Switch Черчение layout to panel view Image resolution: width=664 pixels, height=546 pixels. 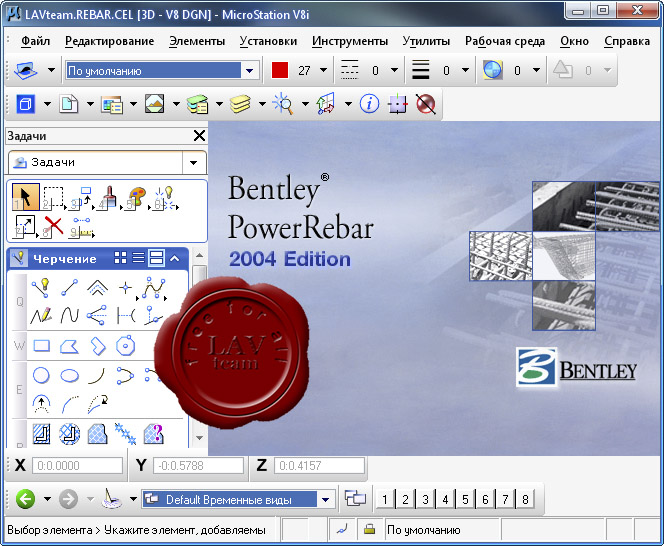coord(156,258)
